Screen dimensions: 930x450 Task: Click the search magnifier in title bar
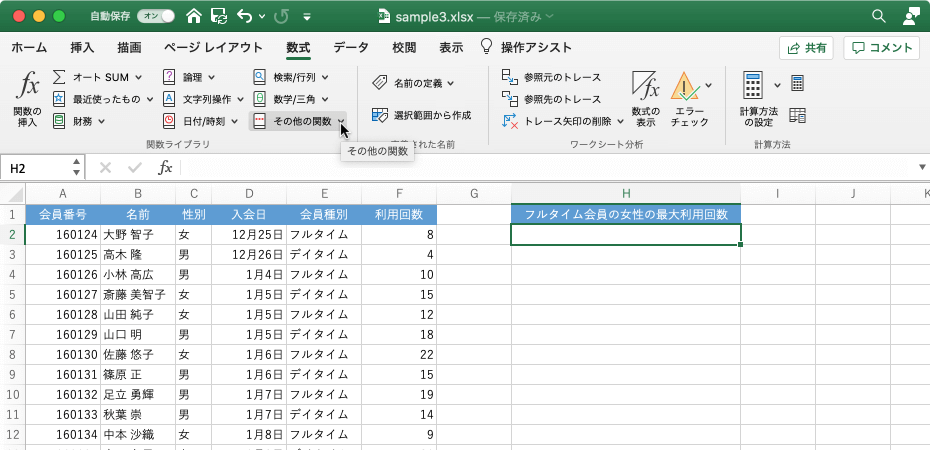click(878, 16)
